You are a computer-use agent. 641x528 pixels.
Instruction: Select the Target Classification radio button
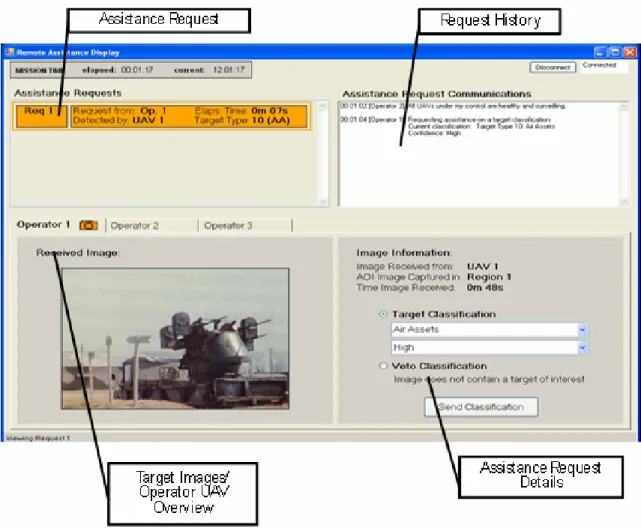click(x=383, y=314)
